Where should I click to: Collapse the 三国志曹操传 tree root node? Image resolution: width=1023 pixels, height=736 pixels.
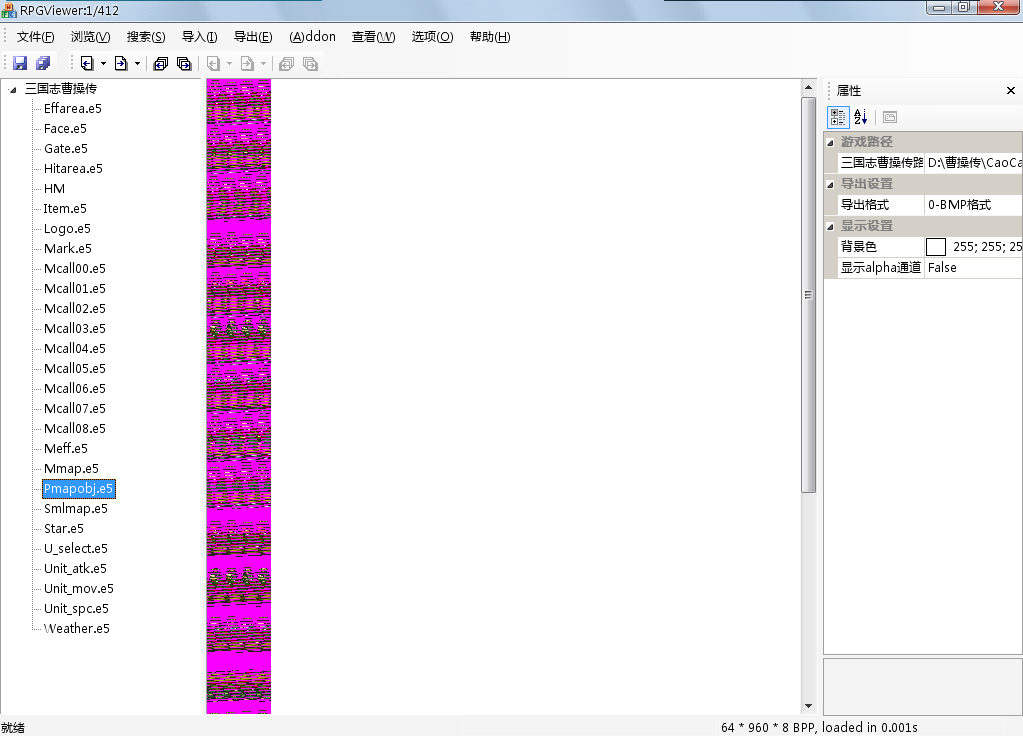pyautogui.click(x=13, y=89)
